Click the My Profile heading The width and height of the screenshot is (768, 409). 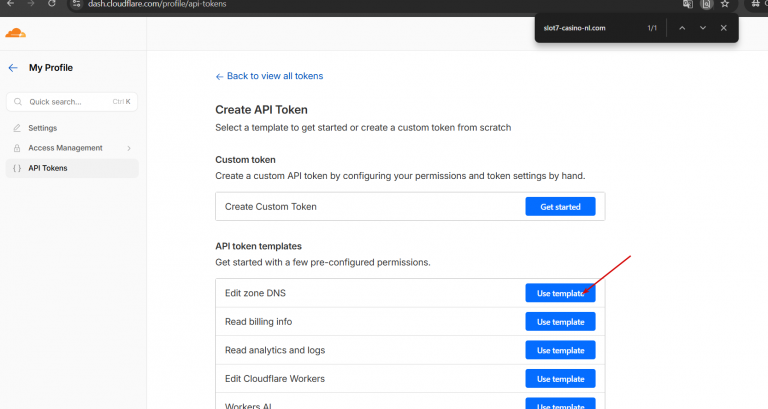pyautogui.click(x=51, y=68)
